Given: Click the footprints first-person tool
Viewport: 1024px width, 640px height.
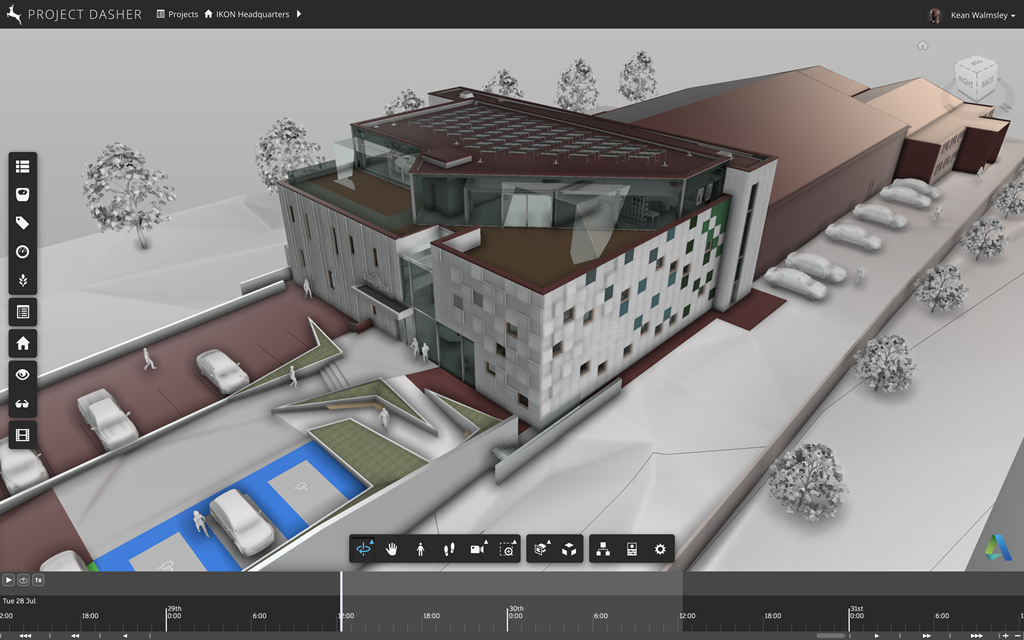Looking at the screenshot, I should pyautogui.click(x=449, y=549).
